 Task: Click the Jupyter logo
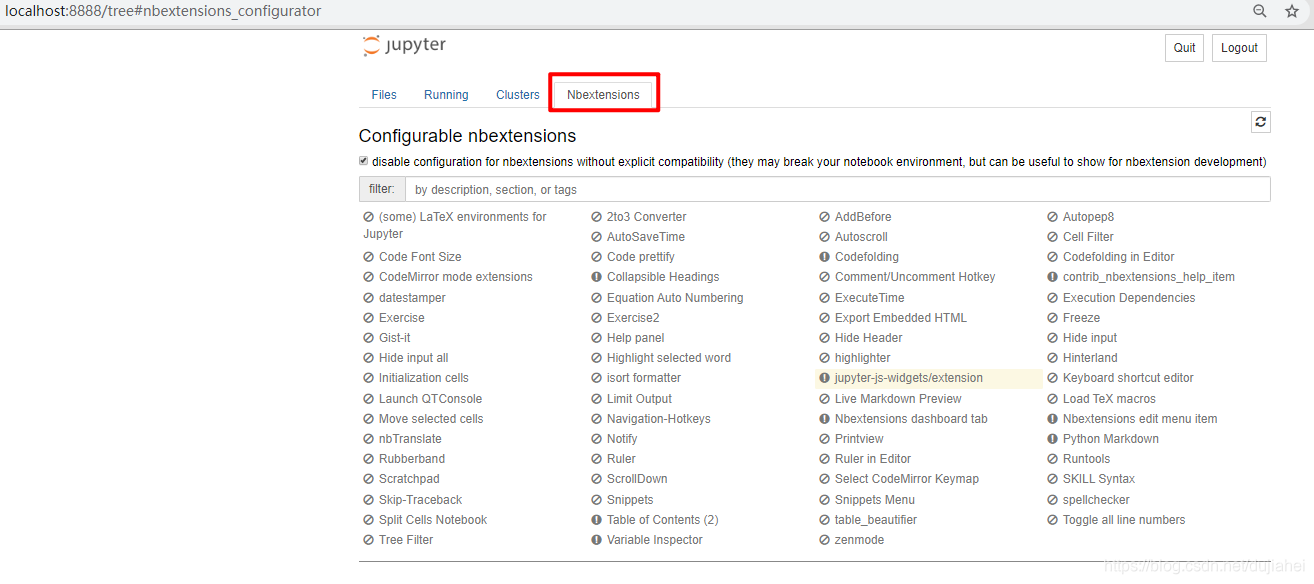[x=404, y=46]
